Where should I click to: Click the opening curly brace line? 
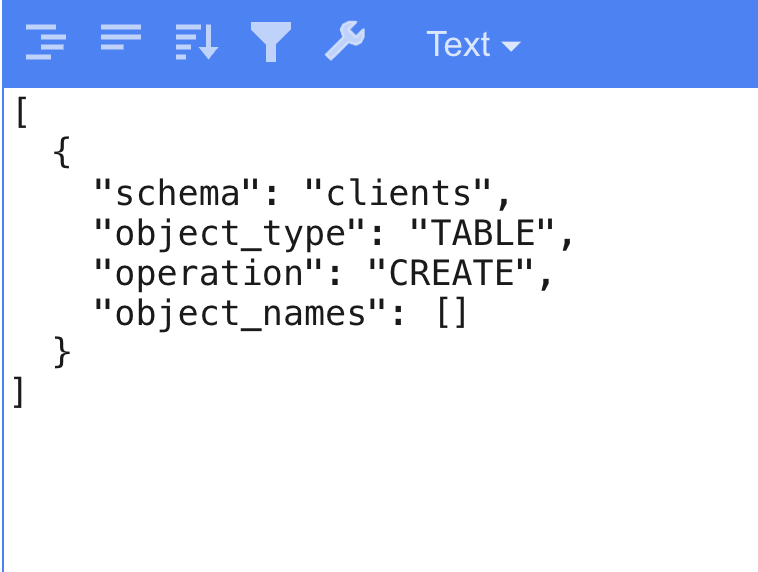(x=61, y=153)
